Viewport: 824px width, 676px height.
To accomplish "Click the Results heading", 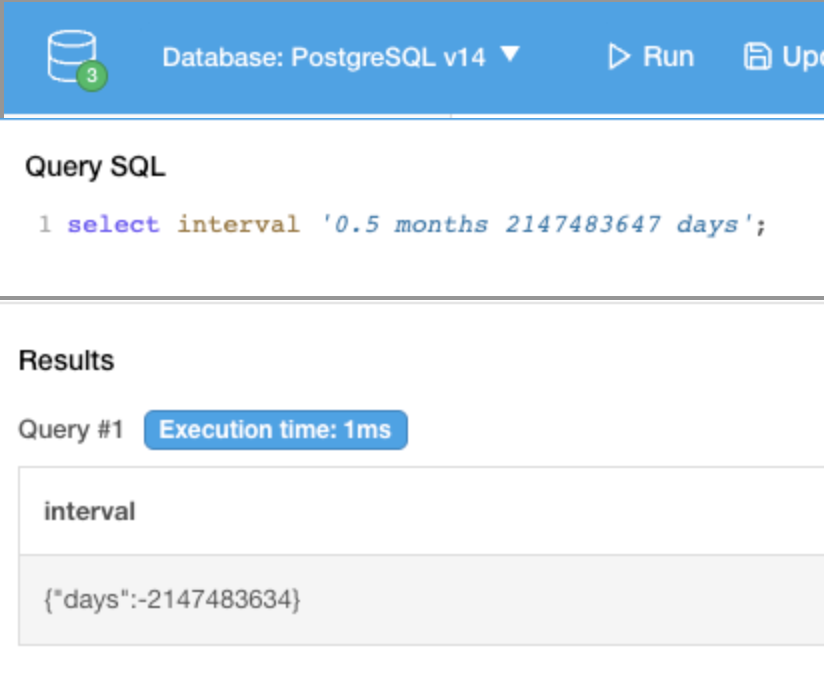I will 66,361.
